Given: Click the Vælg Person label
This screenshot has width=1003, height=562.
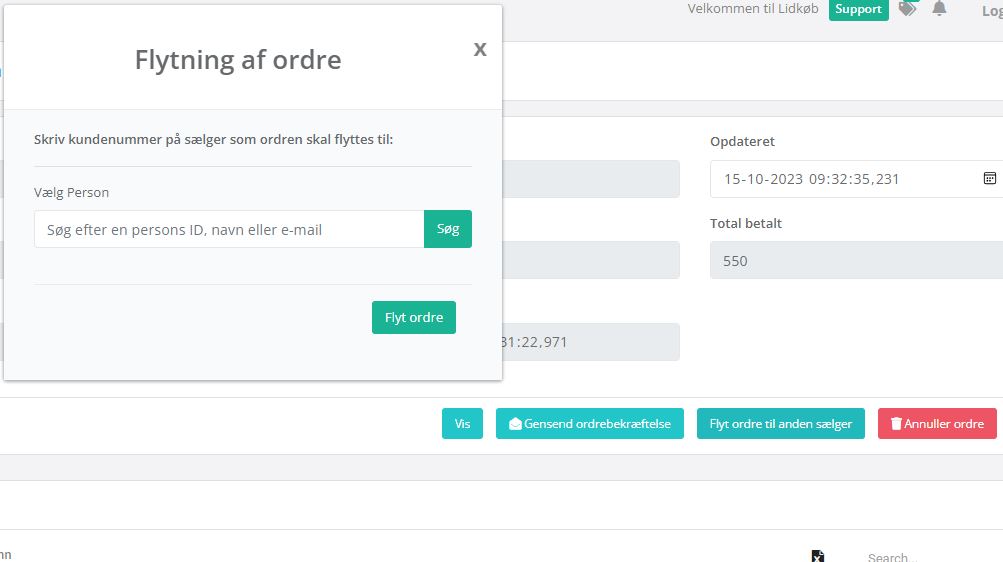Looking at the screenshot, I should point(72,192).
